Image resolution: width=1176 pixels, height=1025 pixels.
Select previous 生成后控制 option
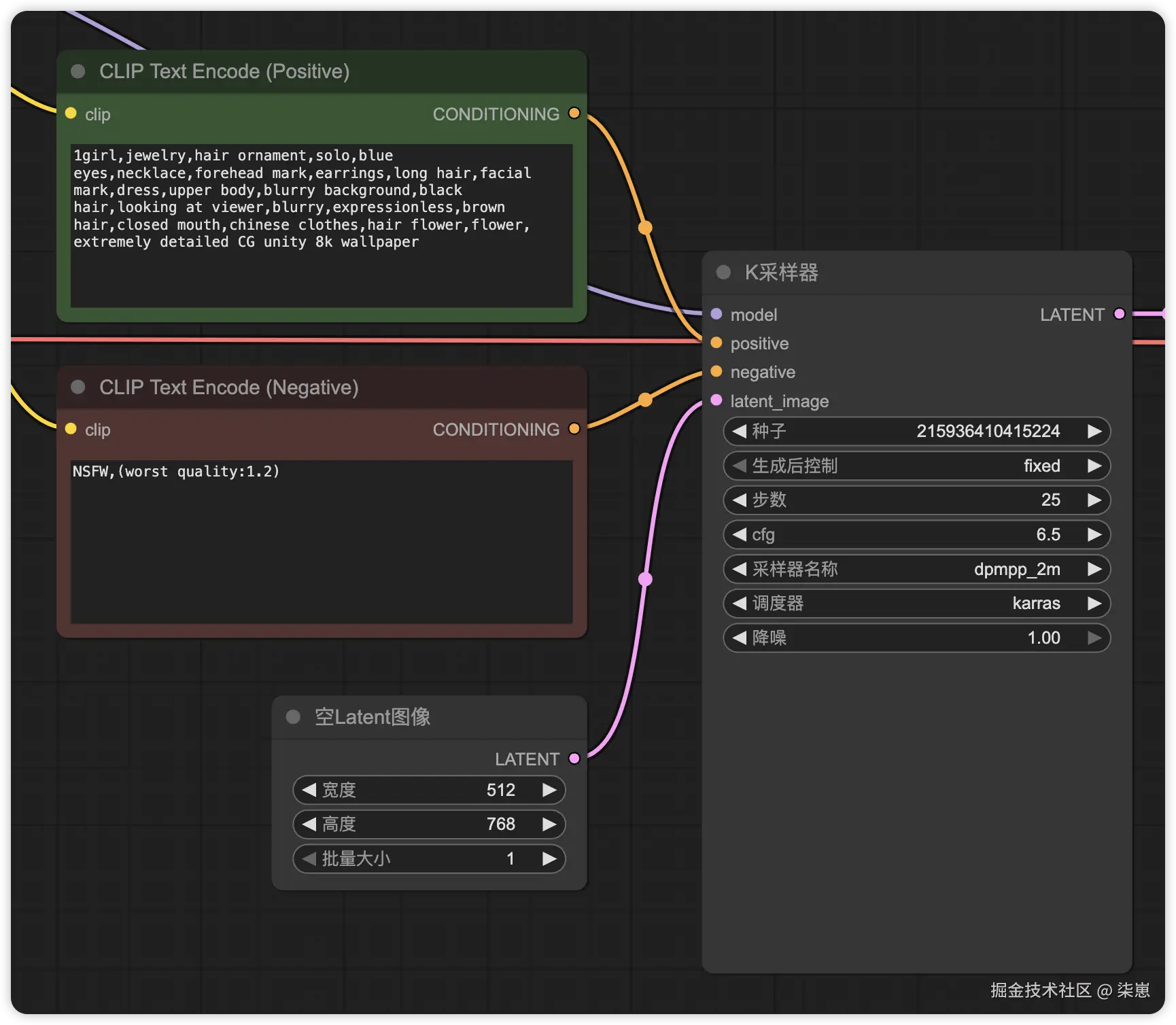point(739,466)
